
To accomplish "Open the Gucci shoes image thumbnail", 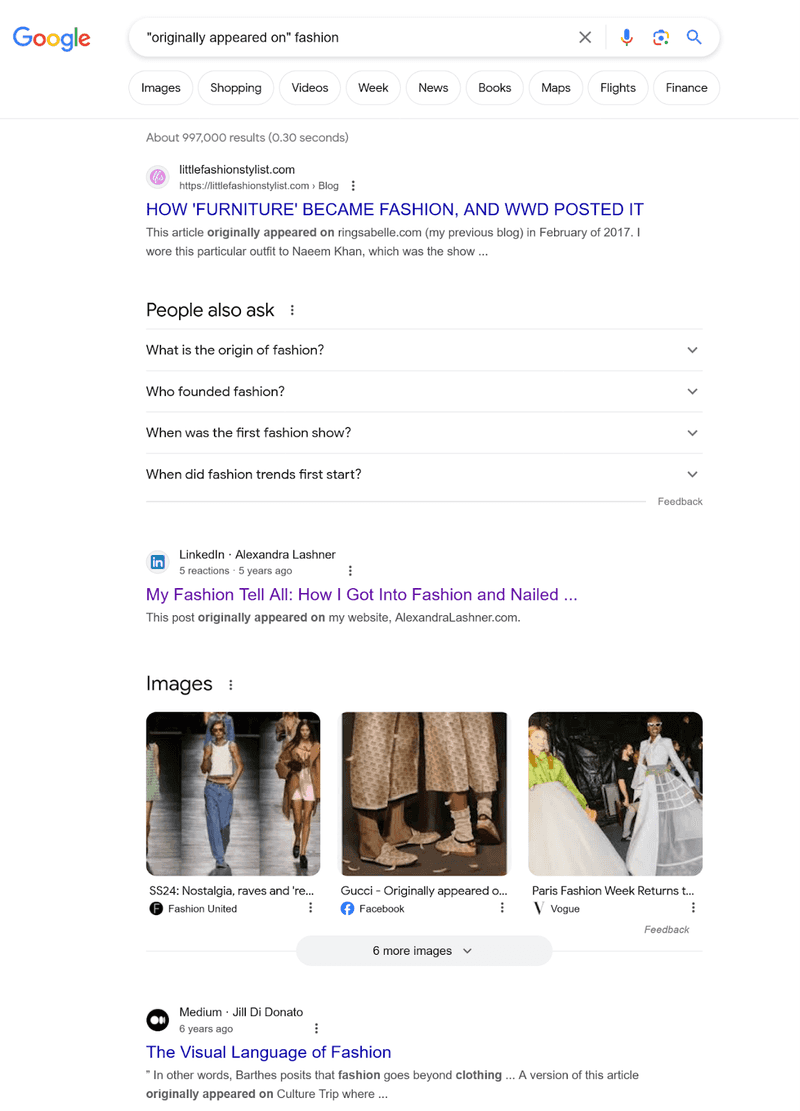I will (x=424, y=794).
